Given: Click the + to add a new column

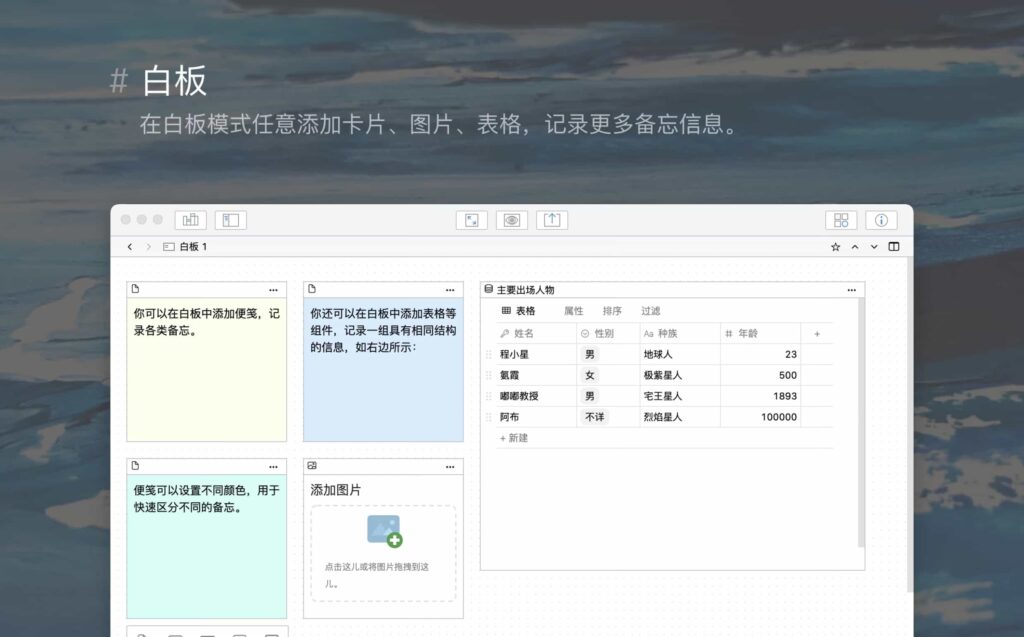Looking at the screenshot, I should [x=817, y=333].
